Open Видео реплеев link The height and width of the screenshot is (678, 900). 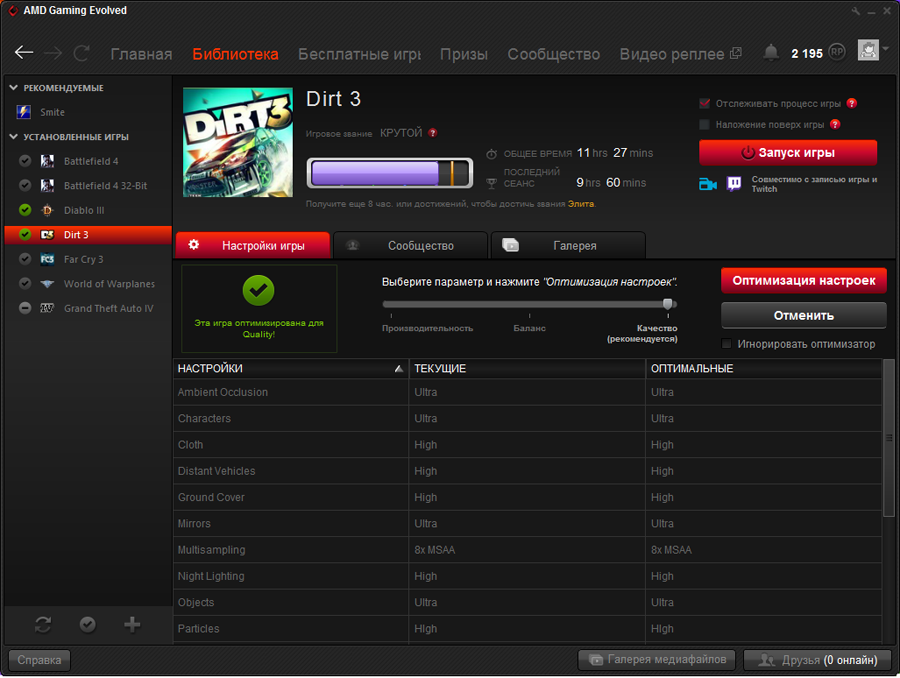(x=680, y=54)
